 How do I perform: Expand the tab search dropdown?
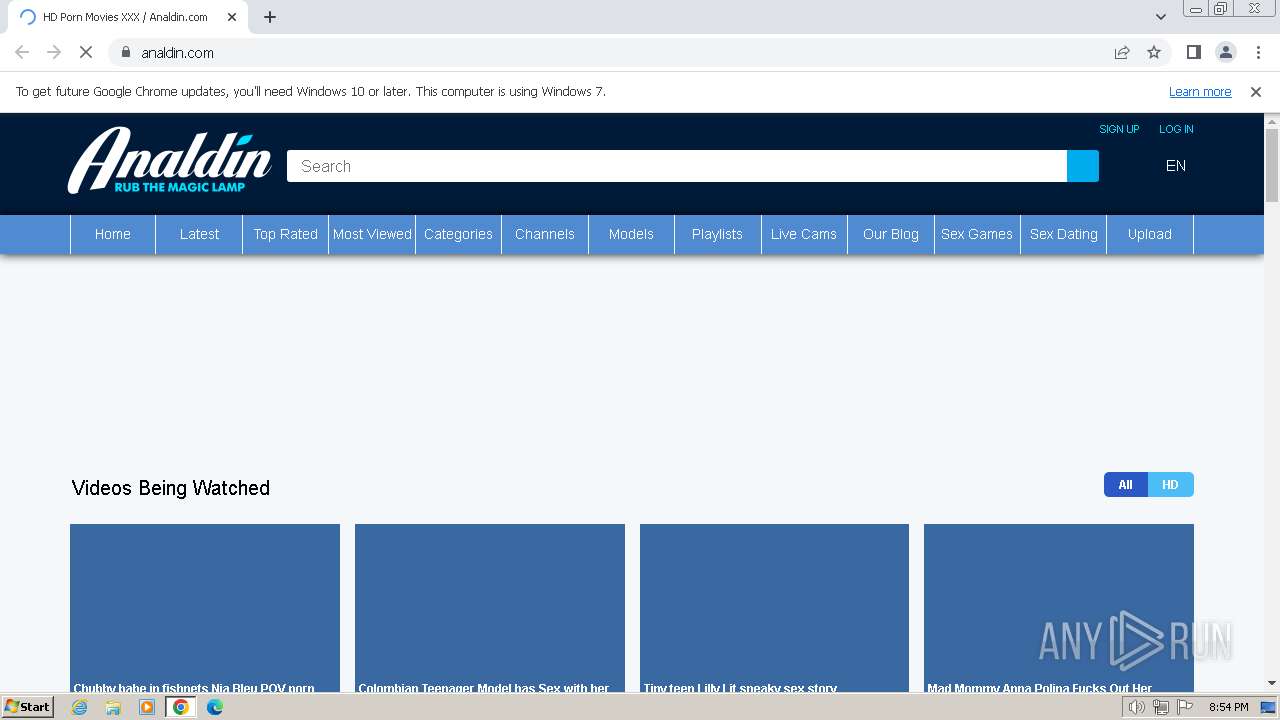[x=1160, y=17]
